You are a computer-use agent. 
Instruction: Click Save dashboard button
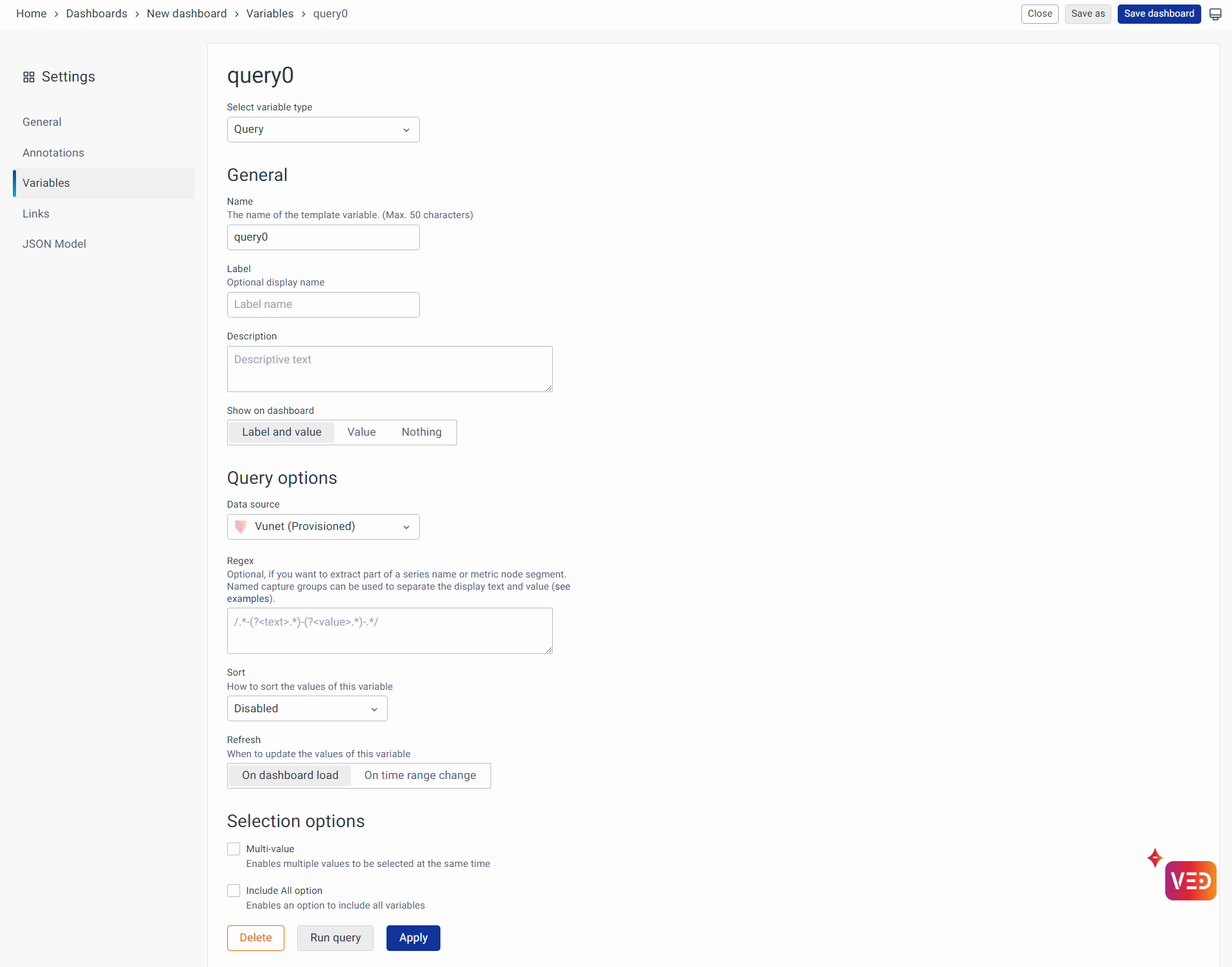tap(1158, 14)
